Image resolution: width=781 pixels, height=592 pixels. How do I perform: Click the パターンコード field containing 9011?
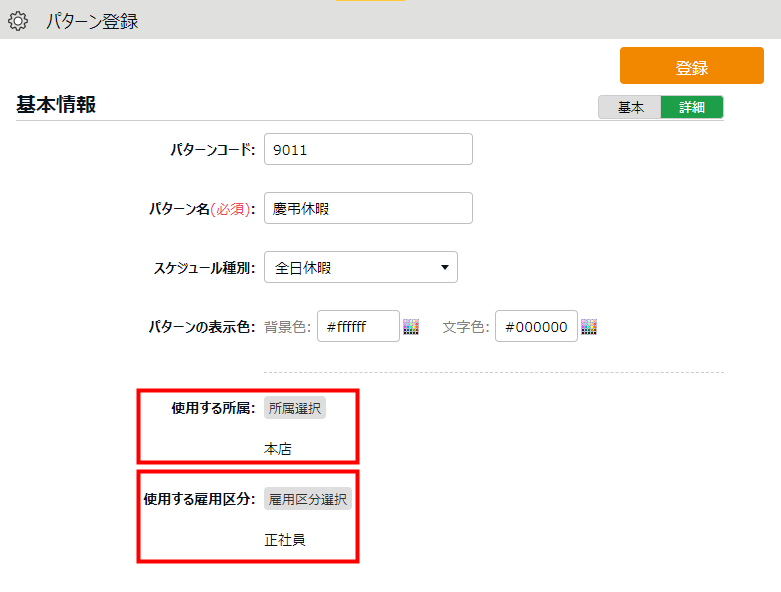368,149
